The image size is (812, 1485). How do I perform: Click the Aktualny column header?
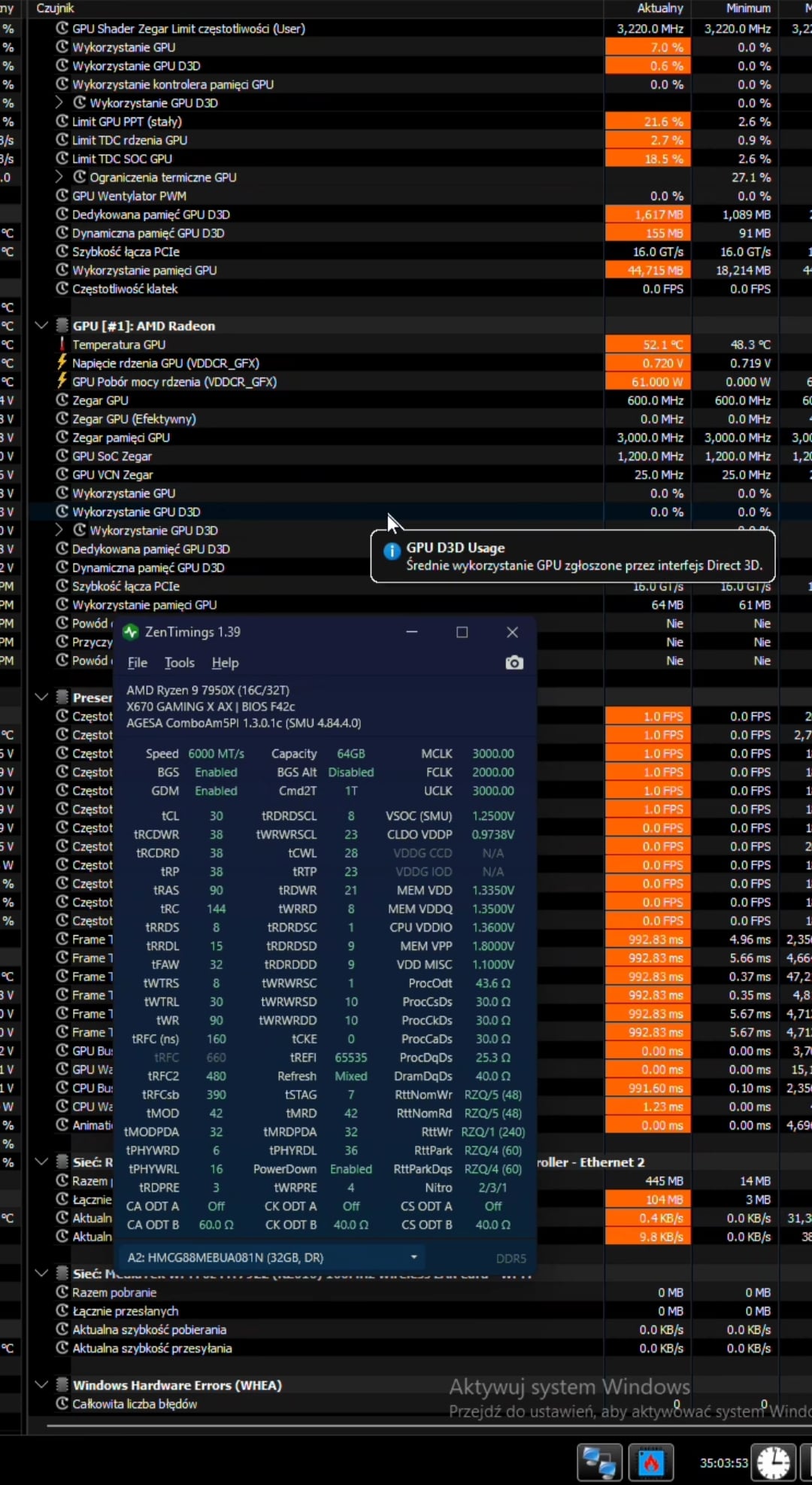click(x=660, y=8)
